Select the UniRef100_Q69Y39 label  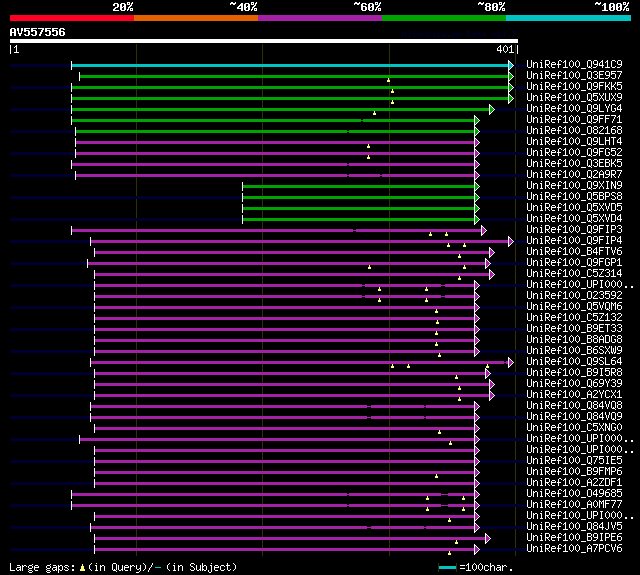[x=574, y=384]
